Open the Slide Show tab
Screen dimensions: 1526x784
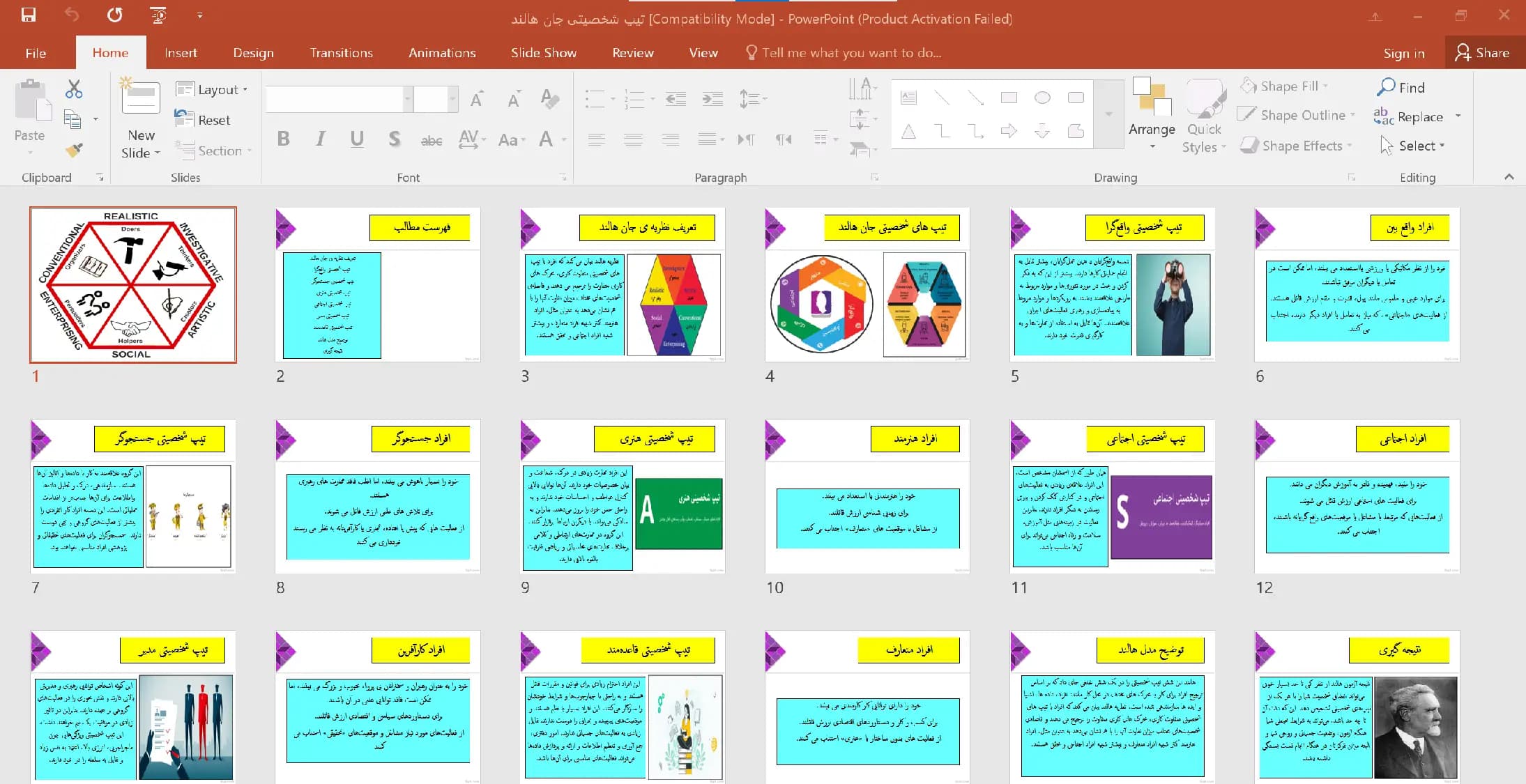544,53
